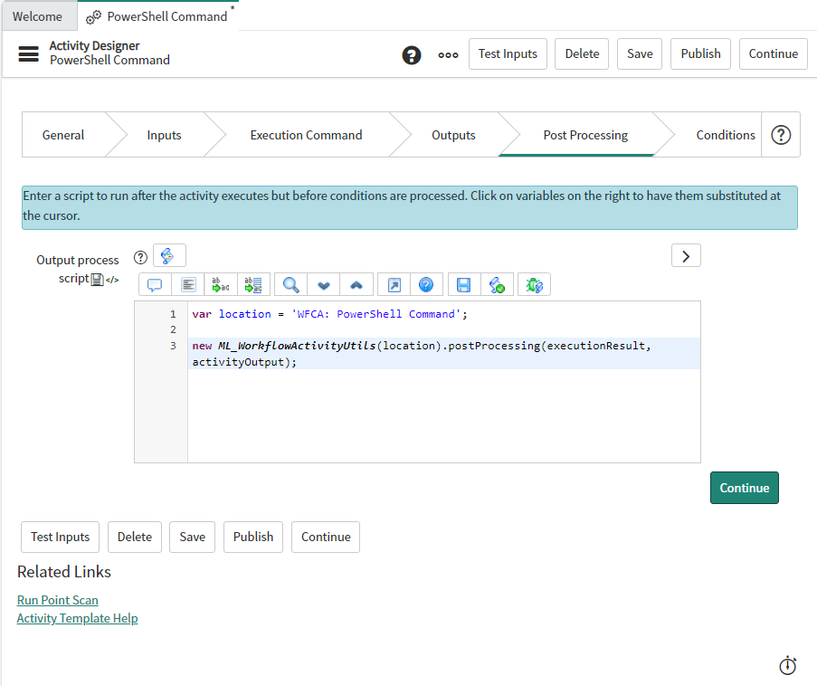Open the more options ellipsis in the header
The height and width of the screenshot is (686, 817).
pos(448,55)
